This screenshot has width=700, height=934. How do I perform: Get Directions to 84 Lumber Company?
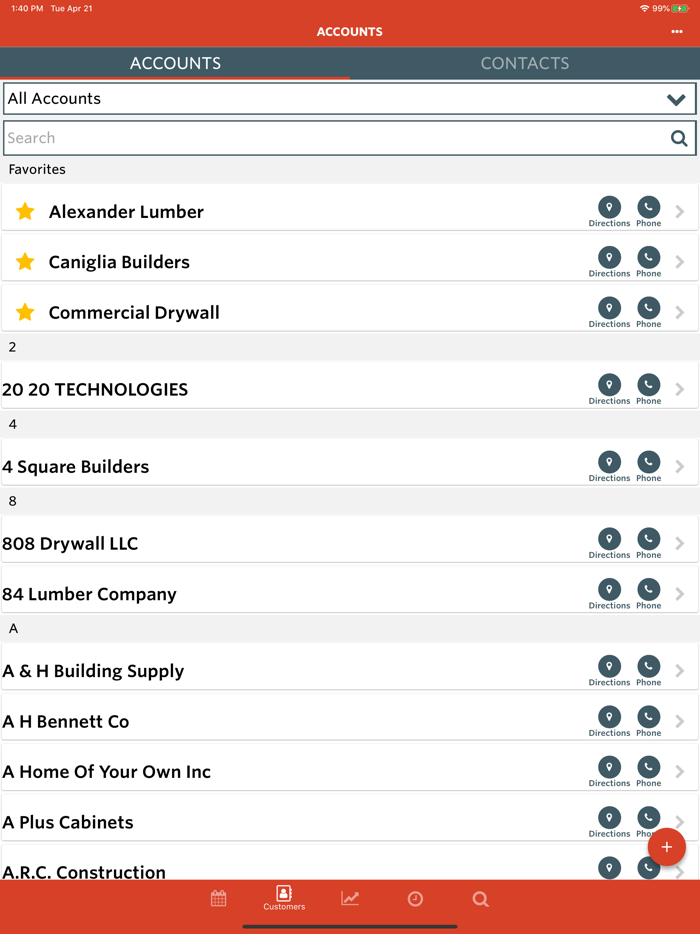click(x=609, y=594)
